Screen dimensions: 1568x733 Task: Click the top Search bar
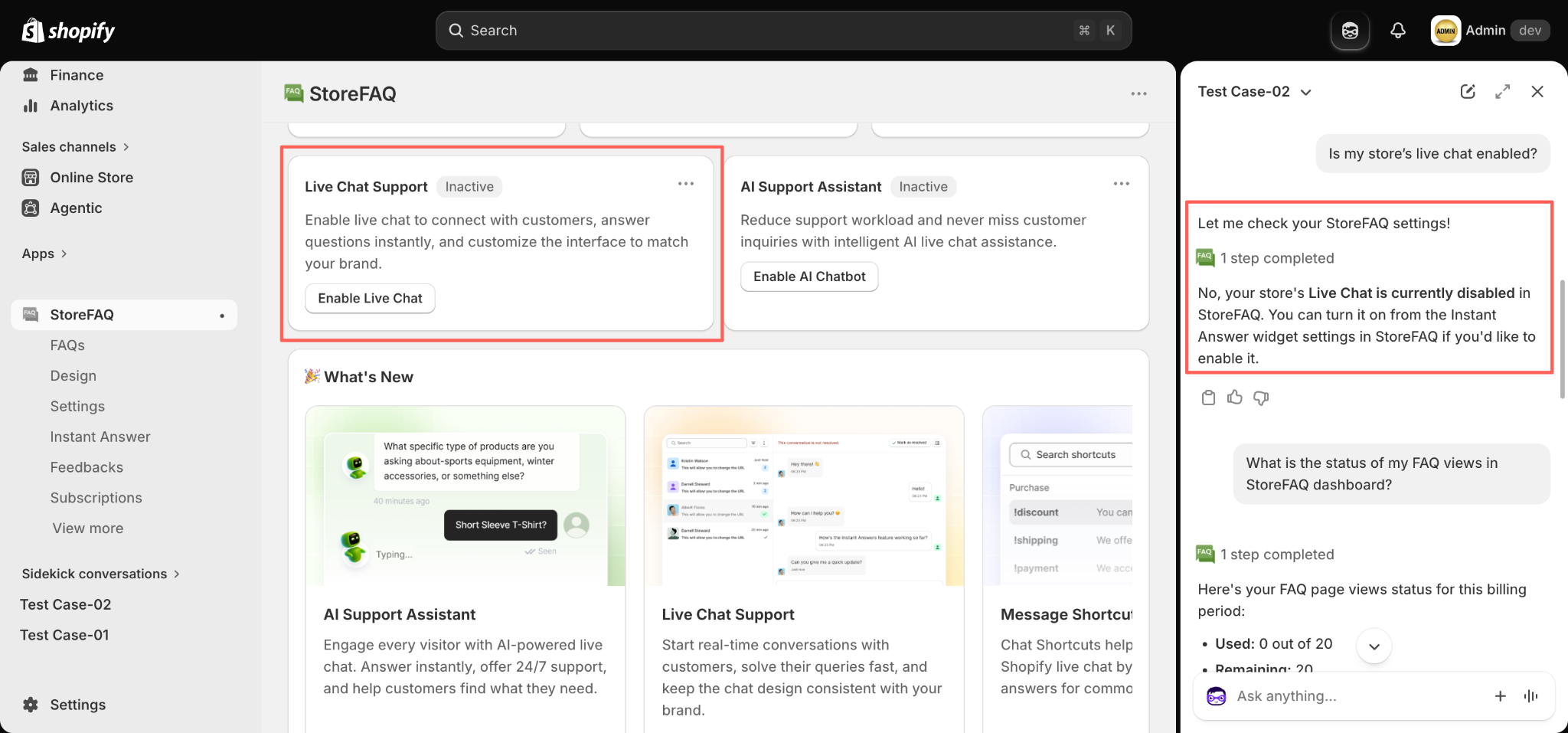784,31
